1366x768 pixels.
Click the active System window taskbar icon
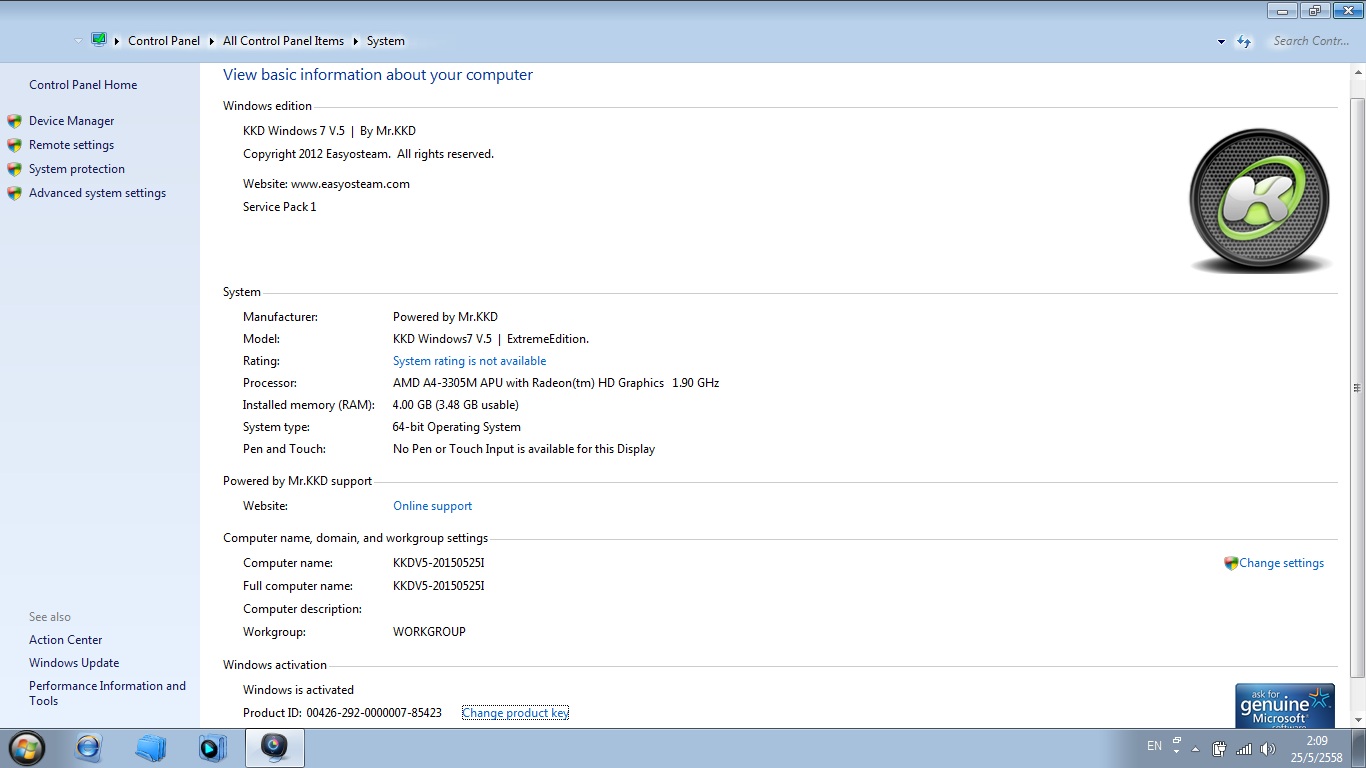tap(274, 747)
